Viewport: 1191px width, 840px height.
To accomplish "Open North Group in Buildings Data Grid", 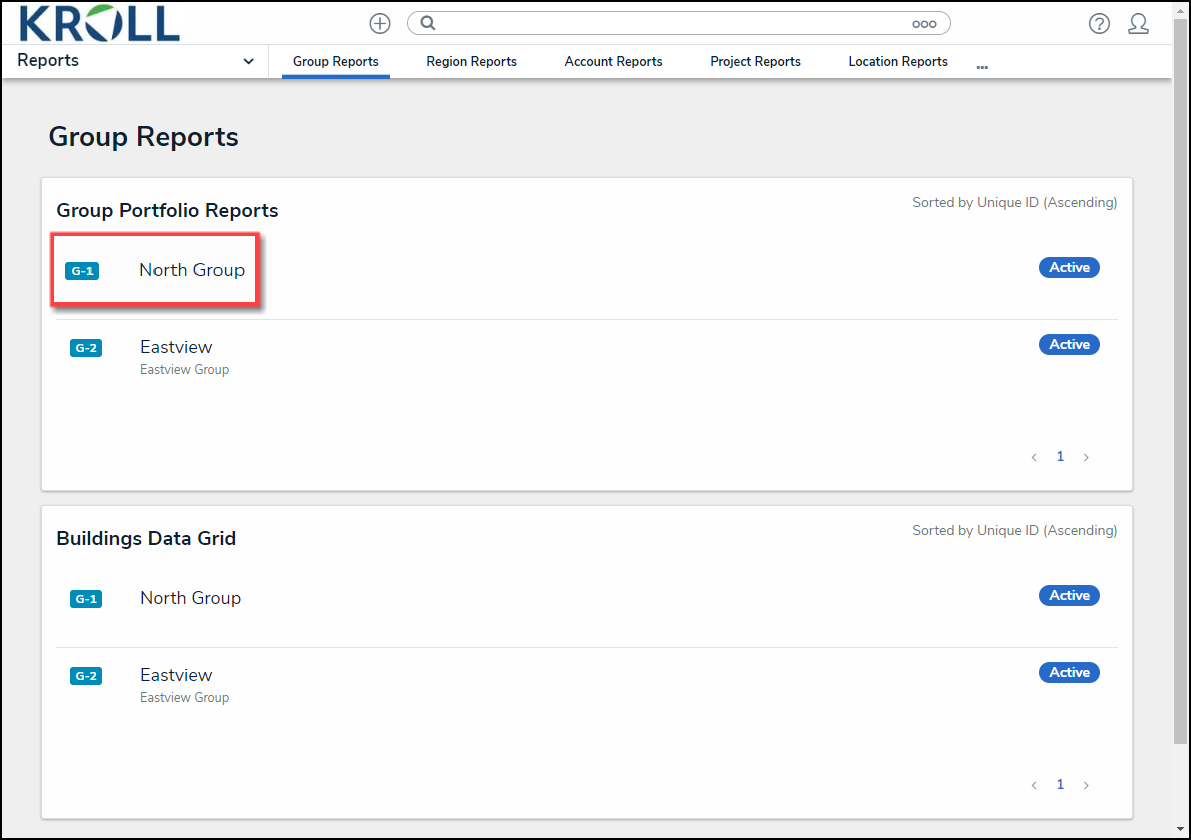I will [191, 598].
